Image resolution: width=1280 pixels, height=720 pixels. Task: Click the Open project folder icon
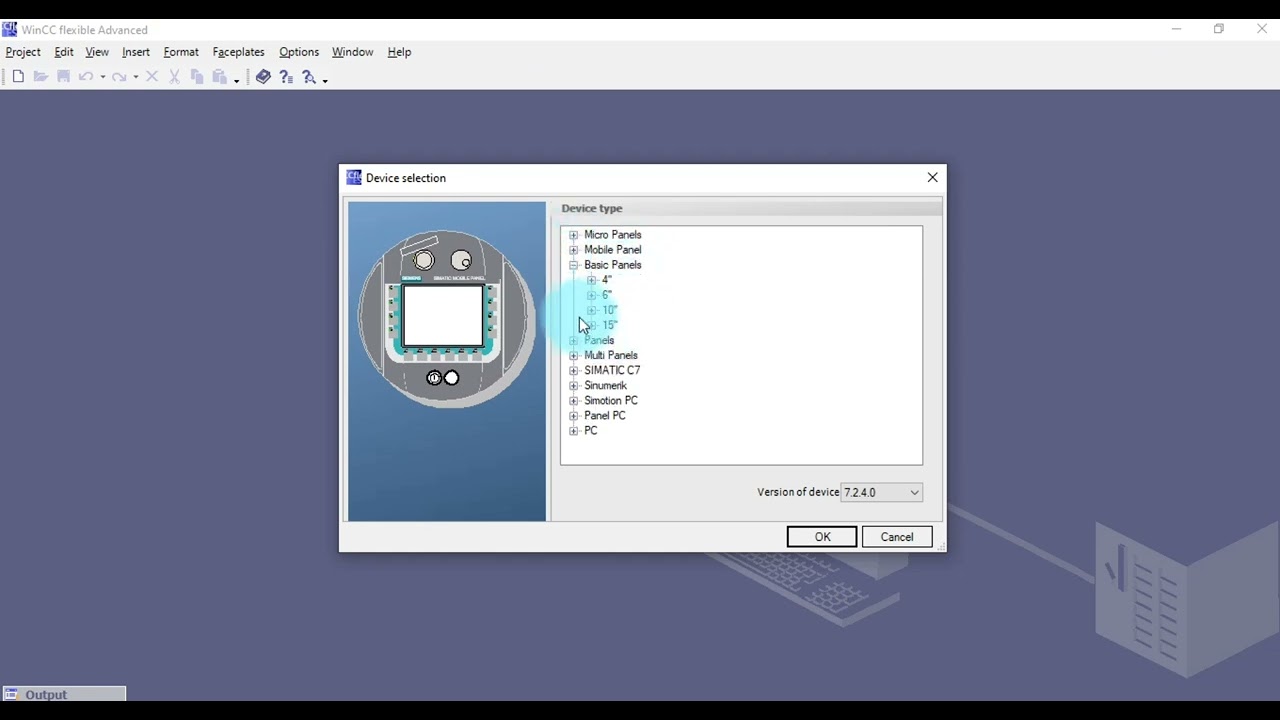pos(41,77)
